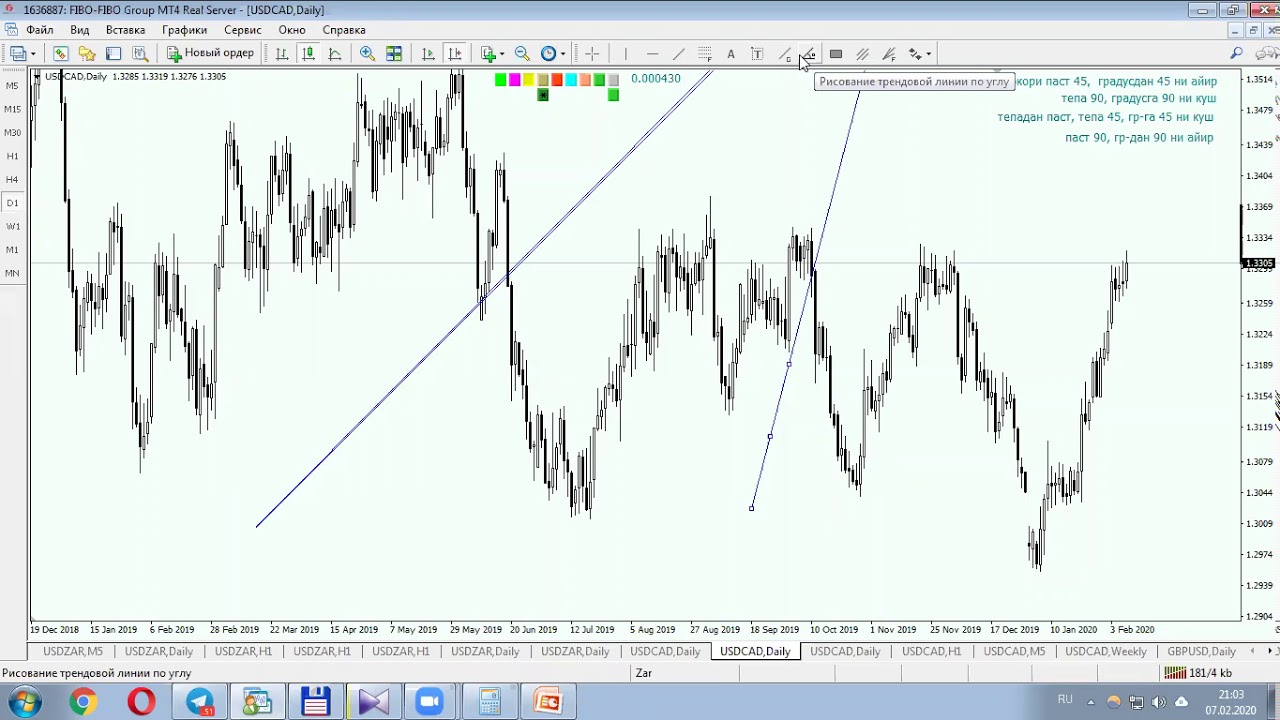This screenshot has width=1280, height=720.
Task: Select the vertical line drawing tool
Action: (x=625, y=54)
